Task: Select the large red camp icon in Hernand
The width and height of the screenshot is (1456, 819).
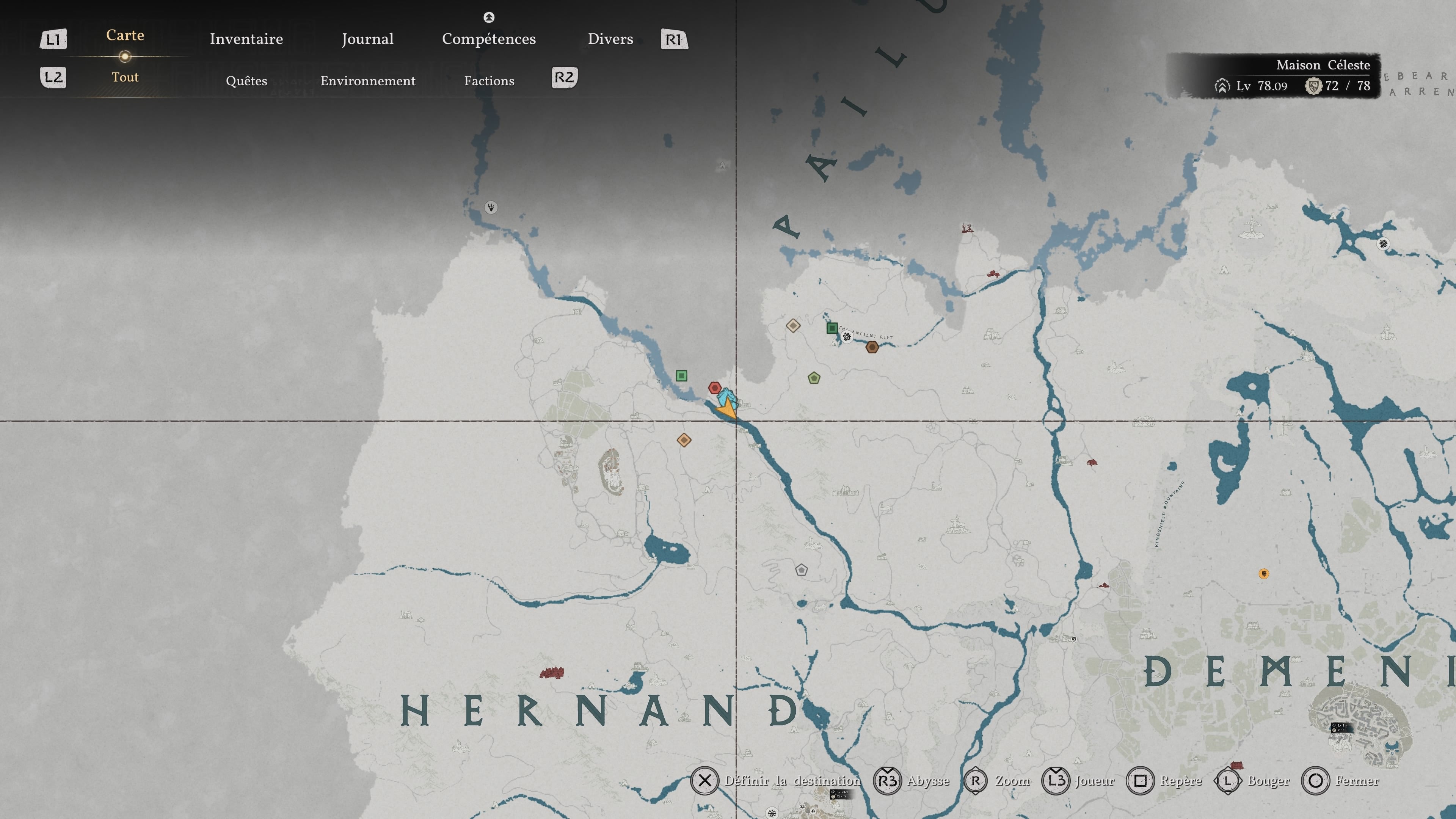Action: (x=552, y=673)
